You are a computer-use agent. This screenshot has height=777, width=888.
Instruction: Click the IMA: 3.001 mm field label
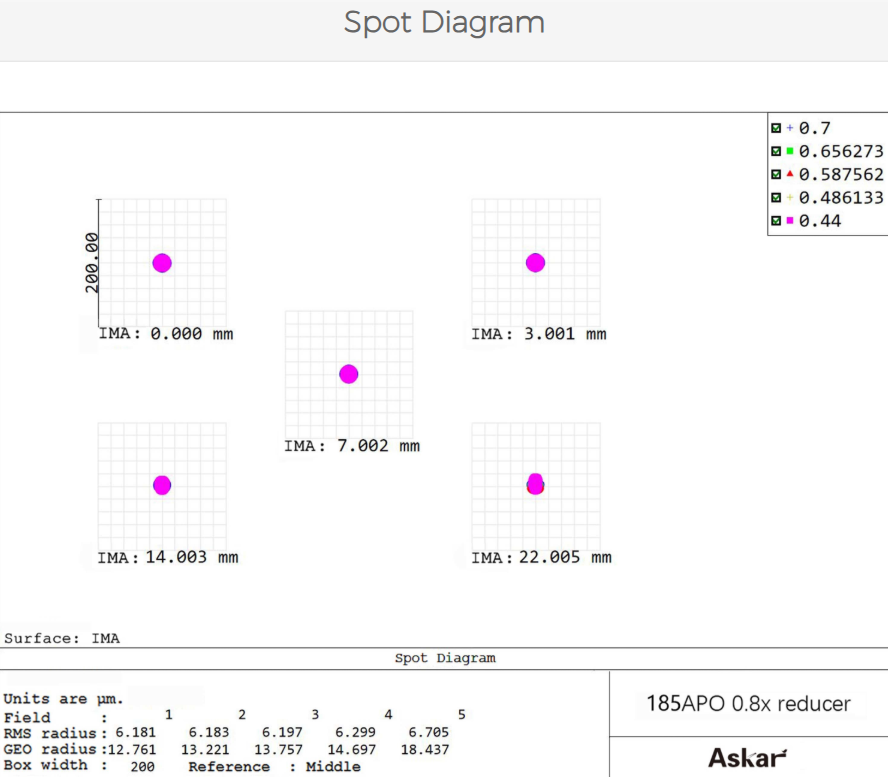[538, 334]
